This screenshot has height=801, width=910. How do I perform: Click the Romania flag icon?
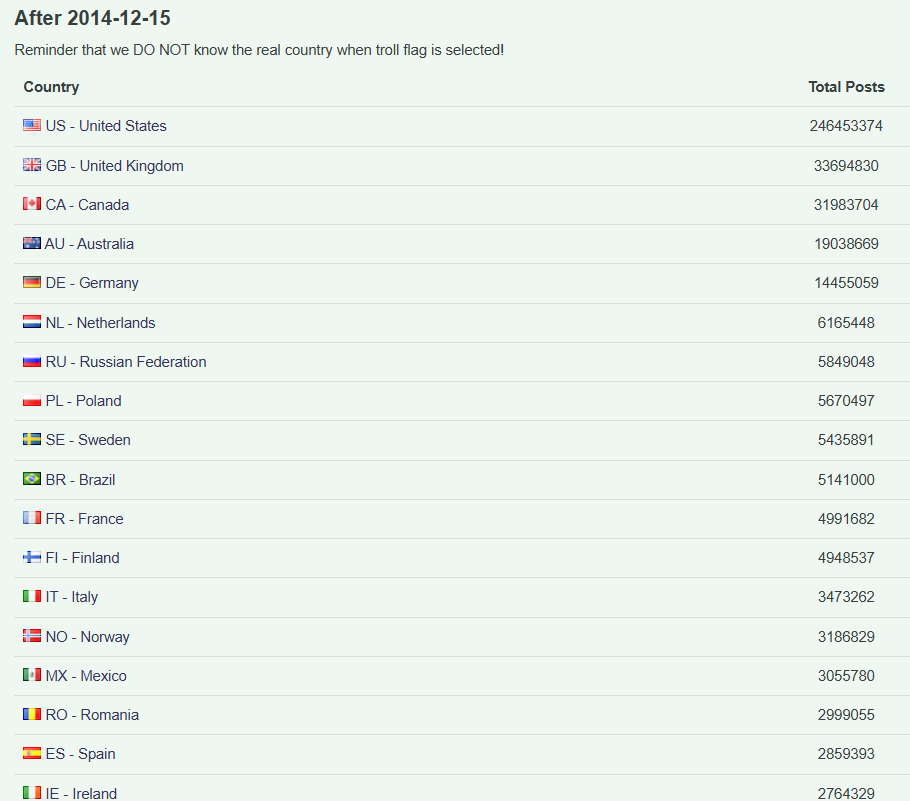pyautogui.click(x=32, y=715)
